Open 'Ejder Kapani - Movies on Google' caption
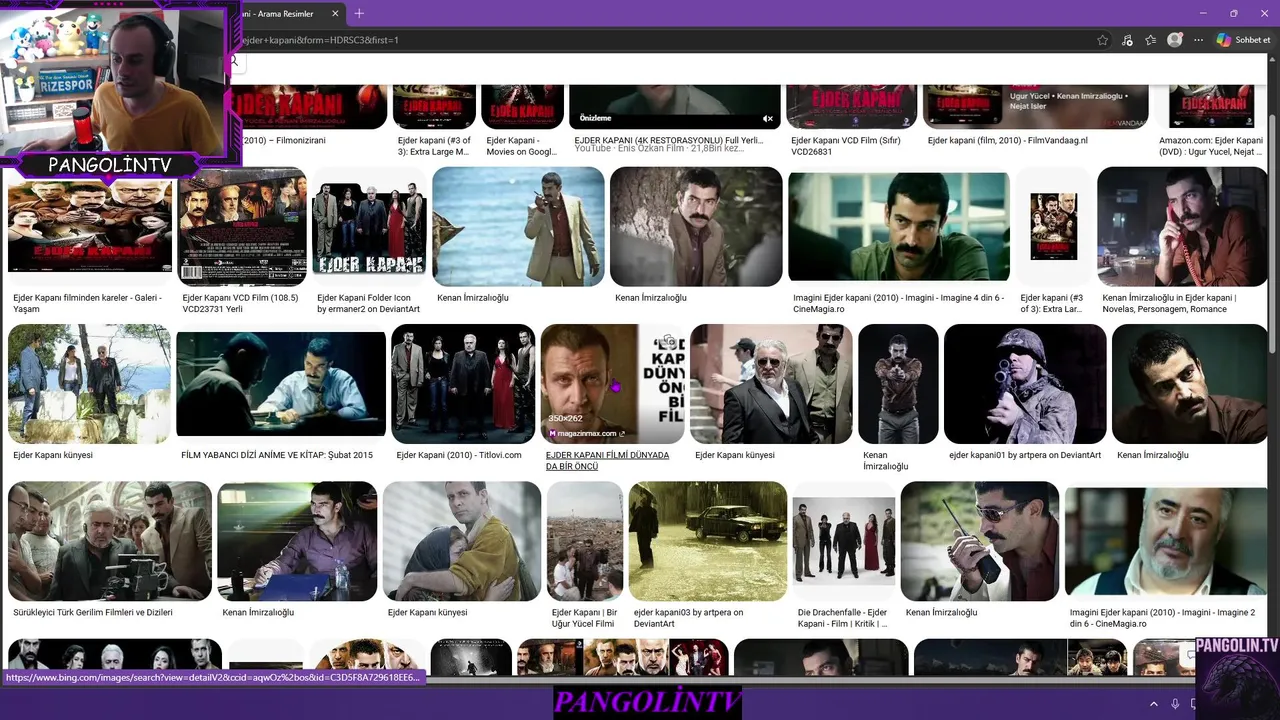 [x=521, y=146]
